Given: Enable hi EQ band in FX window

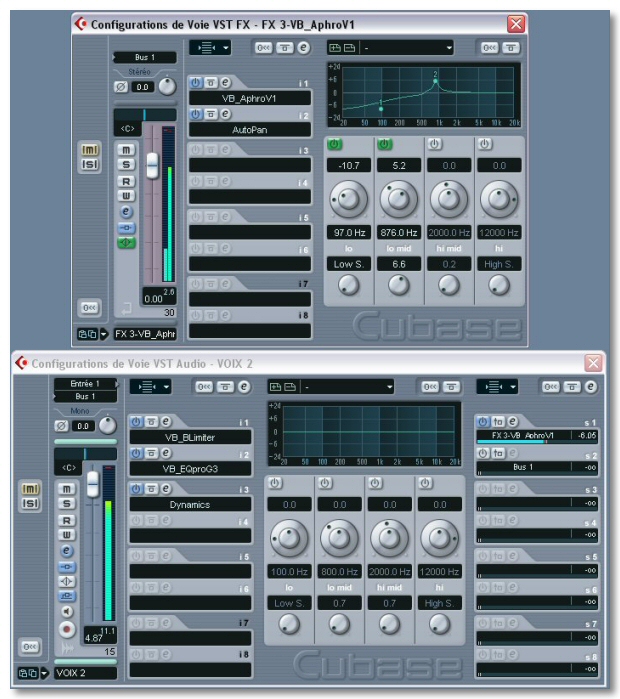Looking at the screenshot, I should [x=485, y=144].
